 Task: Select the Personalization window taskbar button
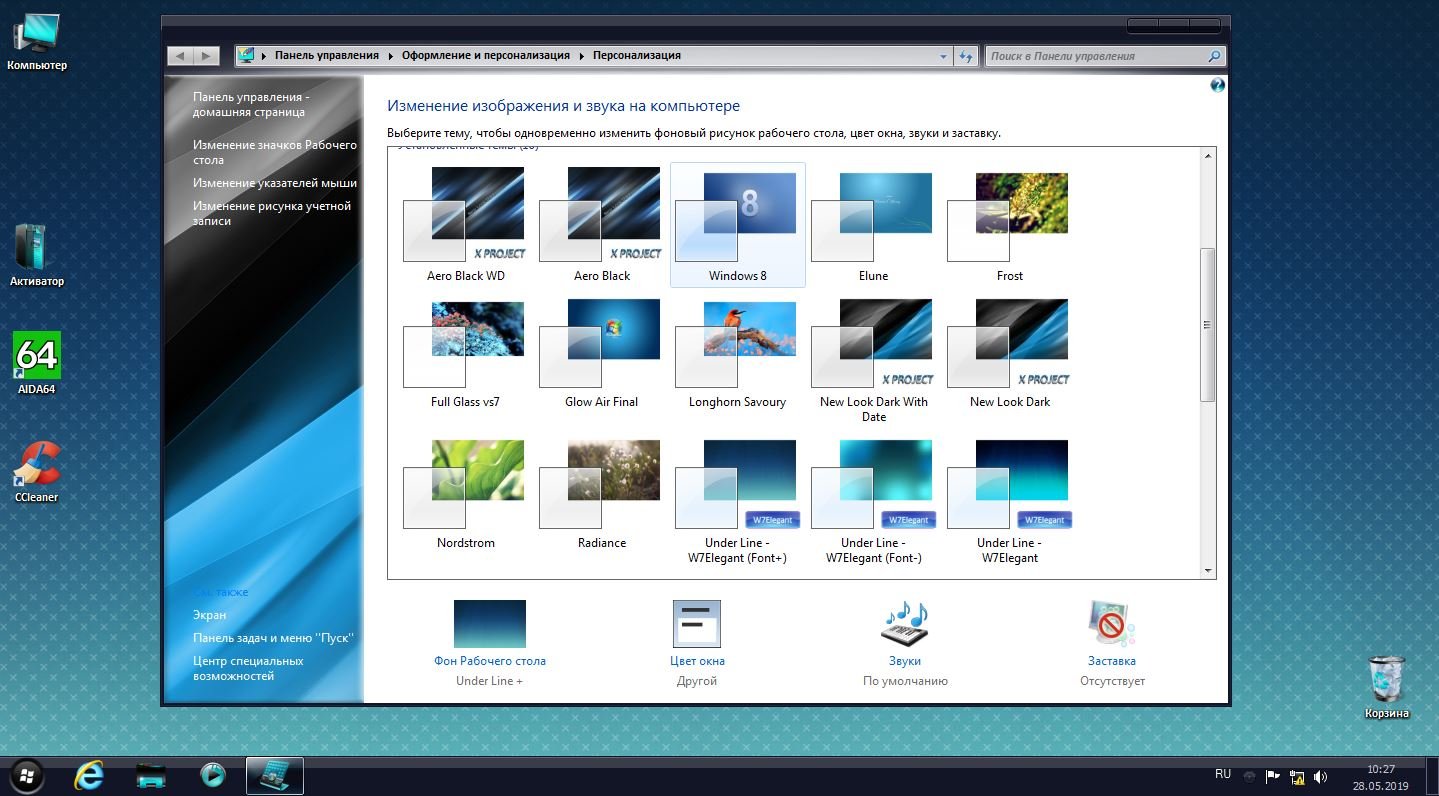click(274, 775)
